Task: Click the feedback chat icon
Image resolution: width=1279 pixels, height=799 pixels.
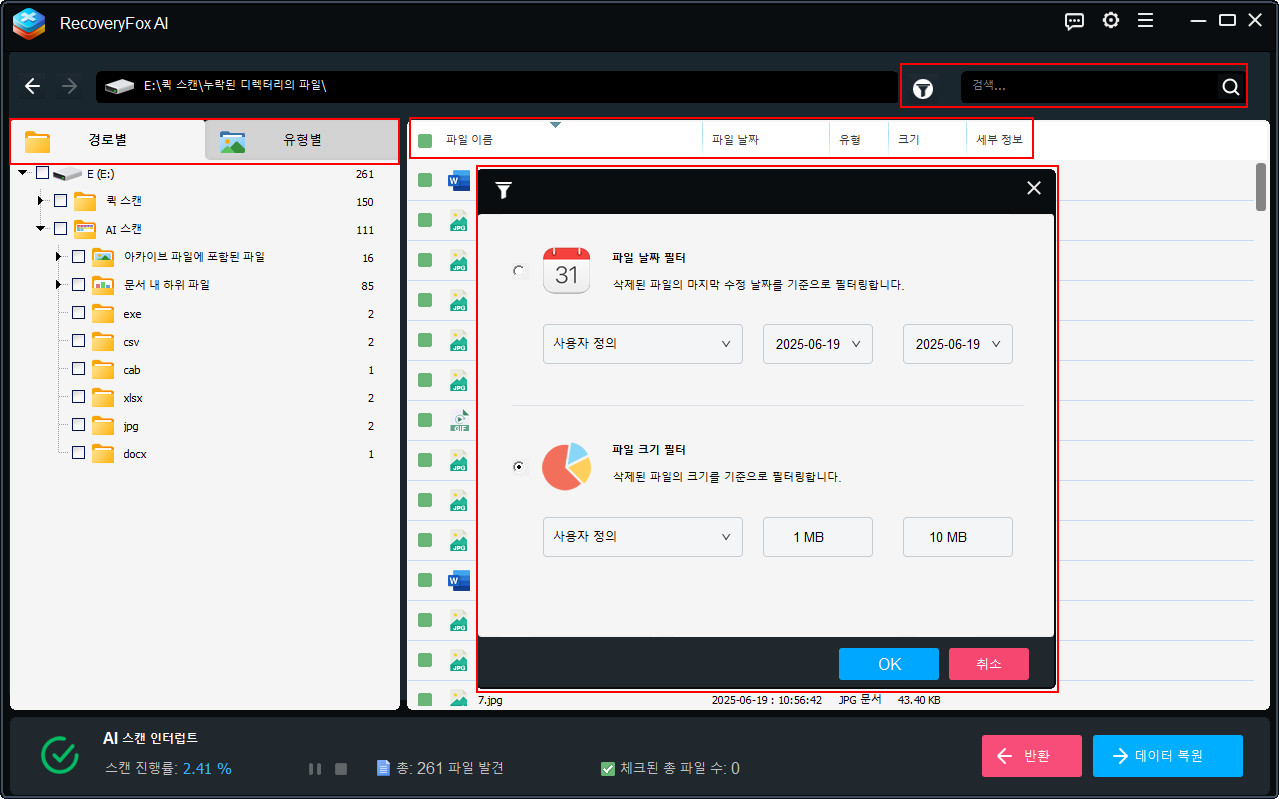Action: click(x=1074, y=20)
